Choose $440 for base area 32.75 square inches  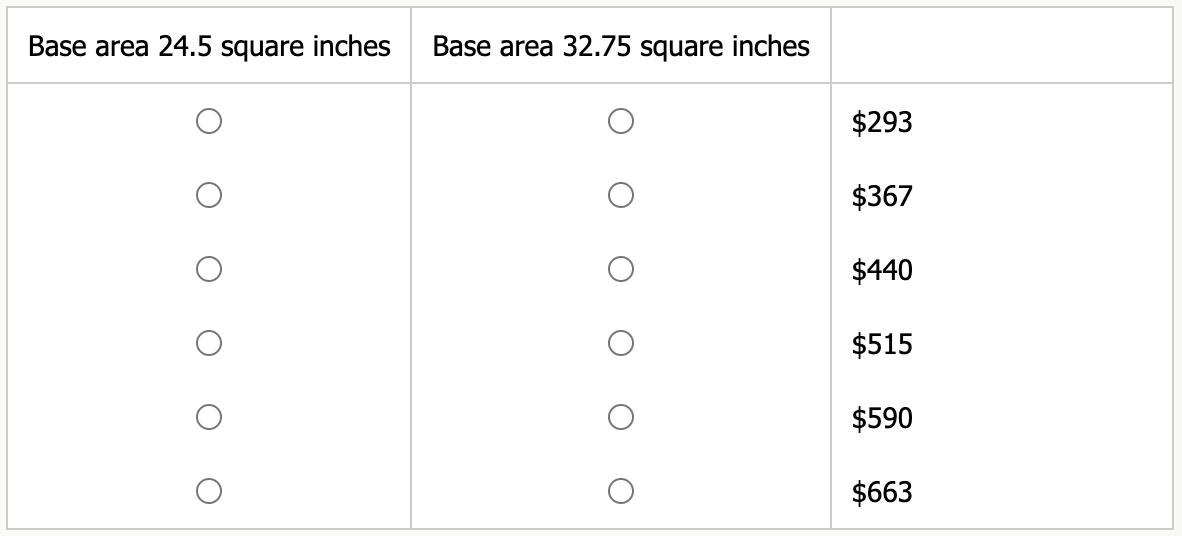[x=620, y=269]
